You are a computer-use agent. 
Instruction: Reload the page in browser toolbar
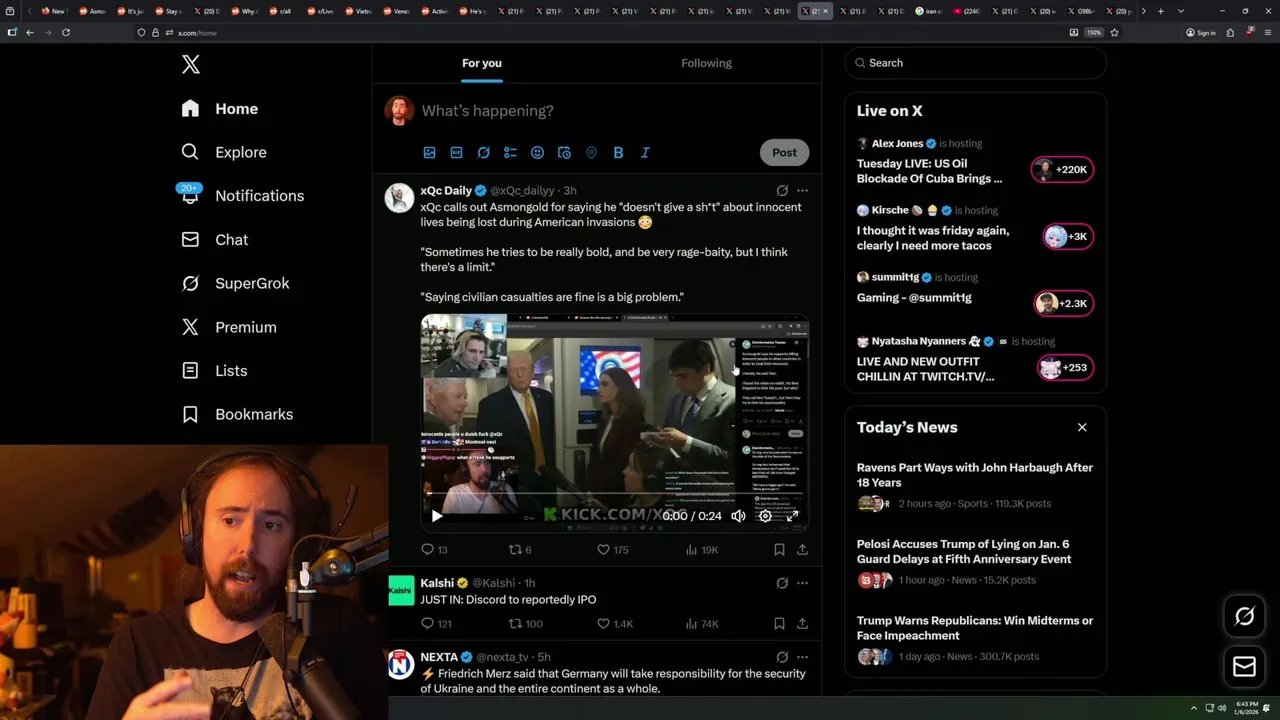pyautogui.click(x=66, y=32)
